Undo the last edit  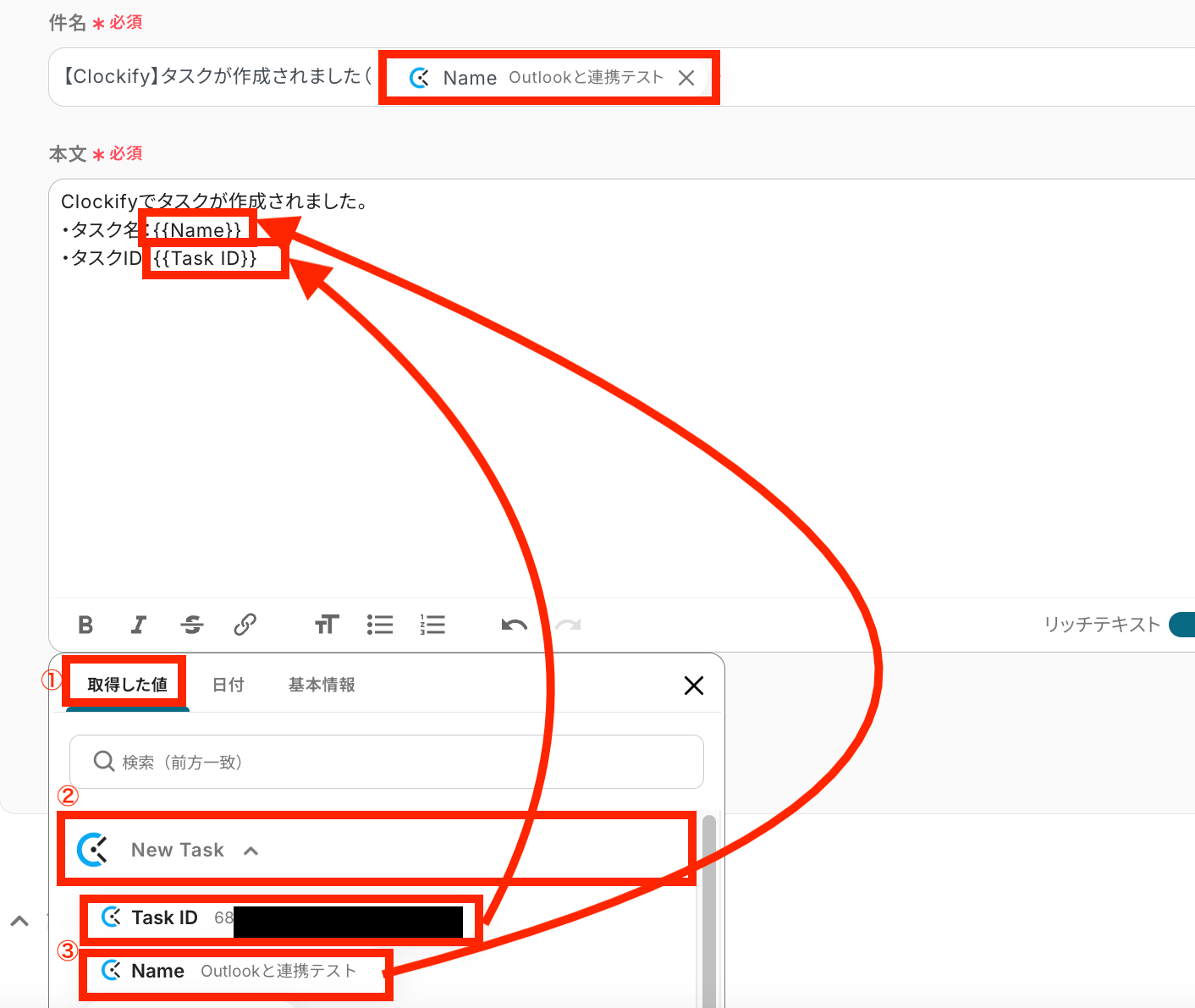click(x=514, y=625)
